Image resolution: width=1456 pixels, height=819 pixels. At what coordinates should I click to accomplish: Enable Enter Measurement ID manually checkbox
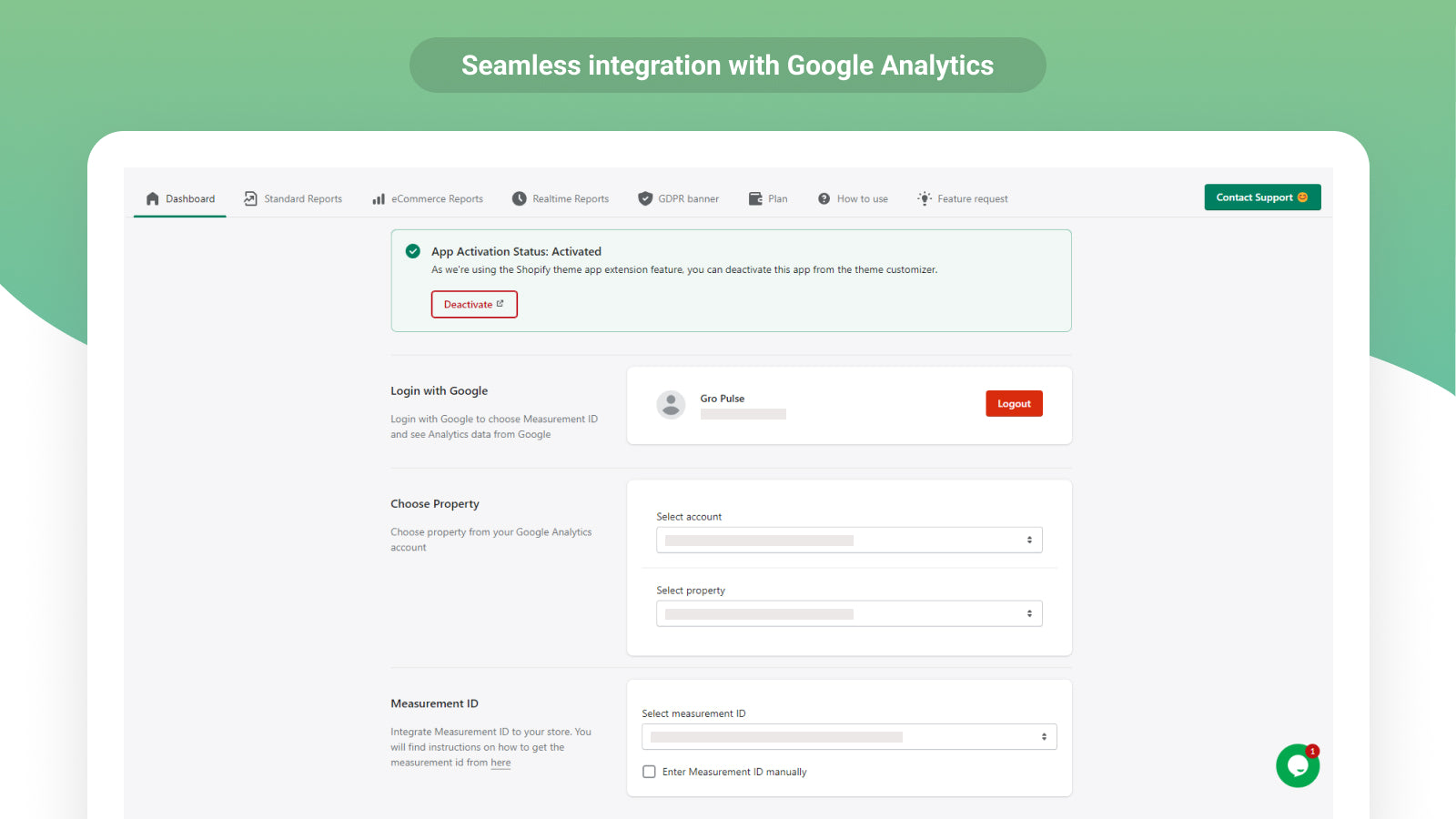[649, 772]
